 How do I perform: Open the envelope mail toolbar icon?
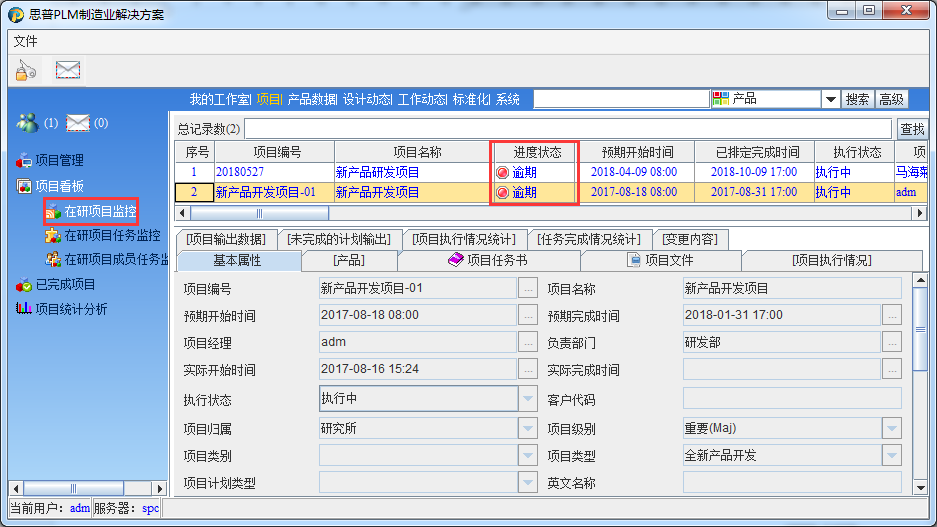68,70
